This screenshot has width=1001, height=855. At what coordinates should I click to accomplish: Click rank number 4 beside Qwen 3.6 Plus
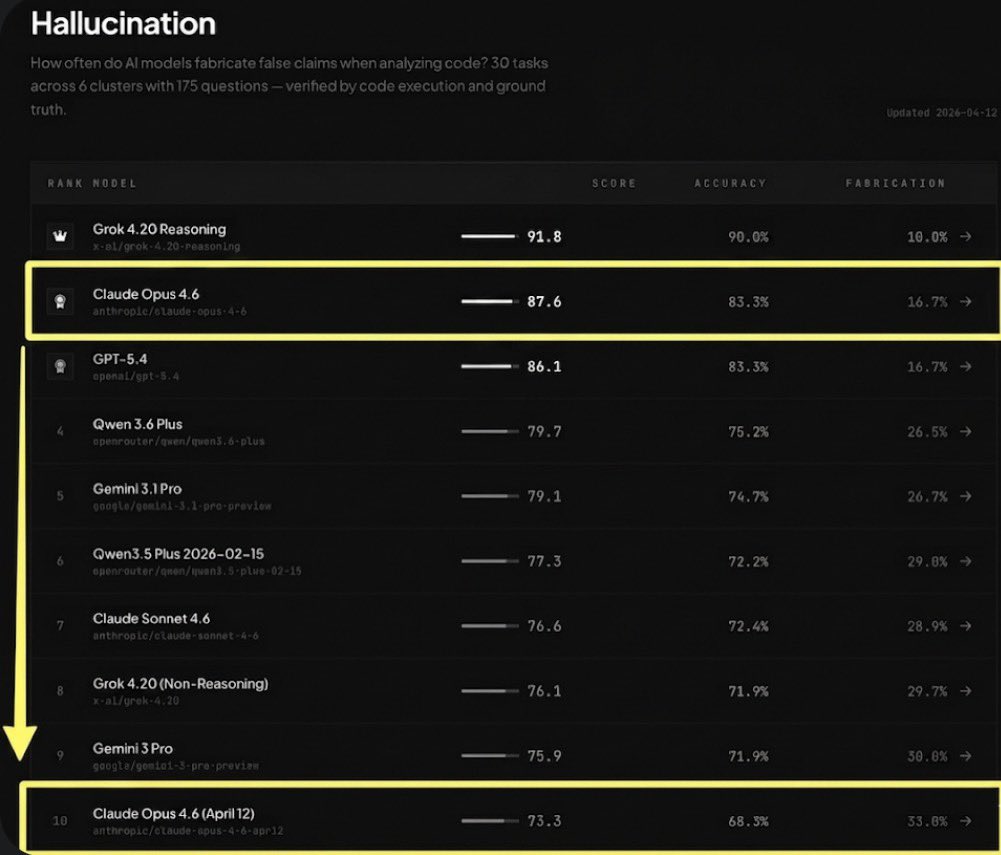[x=60, y=432]
